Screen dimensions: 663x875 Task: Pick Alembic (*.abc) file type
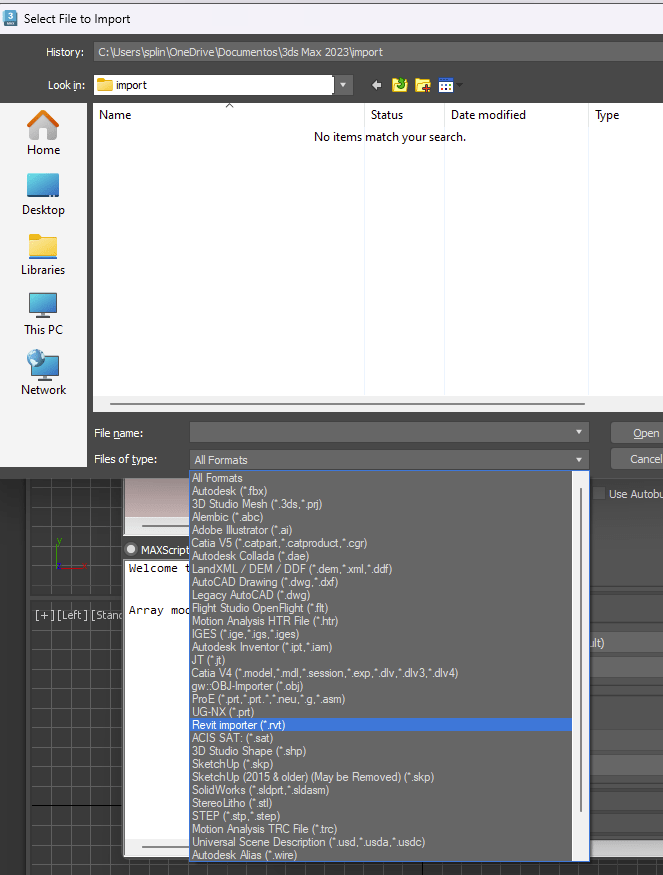[382, 517]
